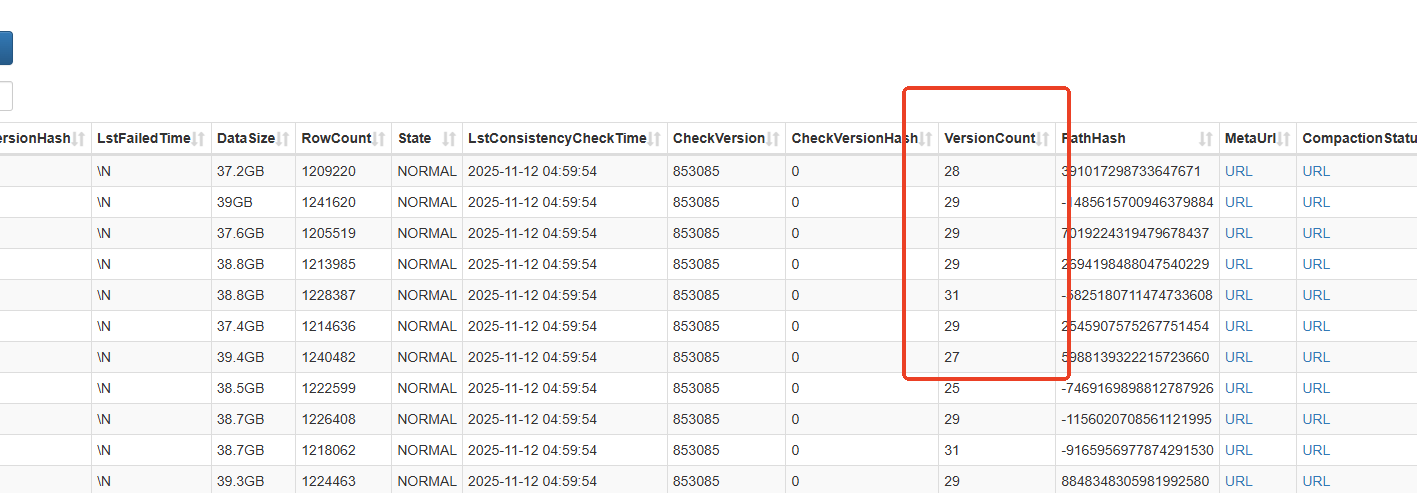The width and height of the screenshot is (1417, 493).
Task: Click the State column sort icon
Action: [449, 139]
